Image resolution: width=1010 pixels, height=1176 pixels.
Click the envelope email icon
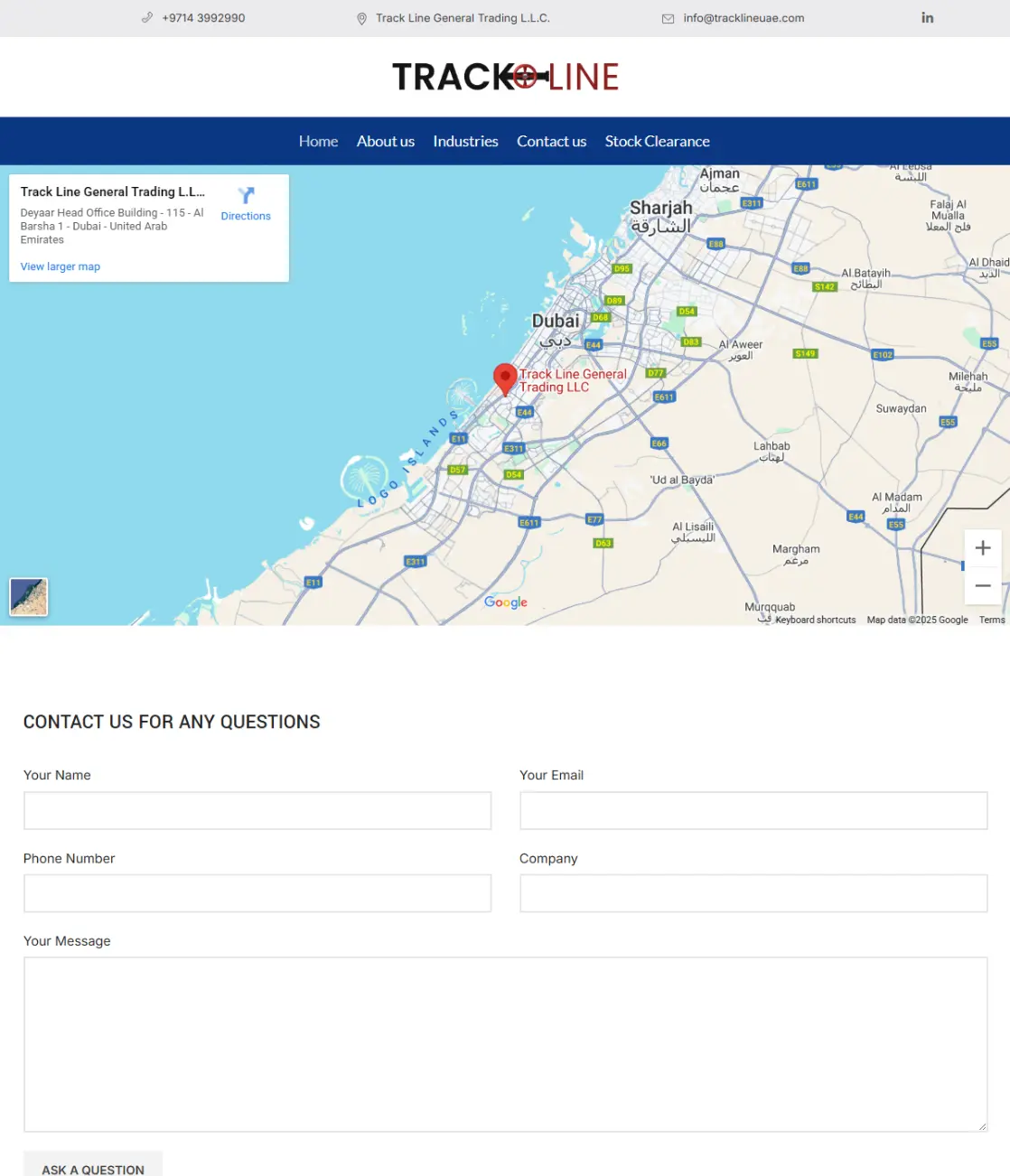(668, 18)
